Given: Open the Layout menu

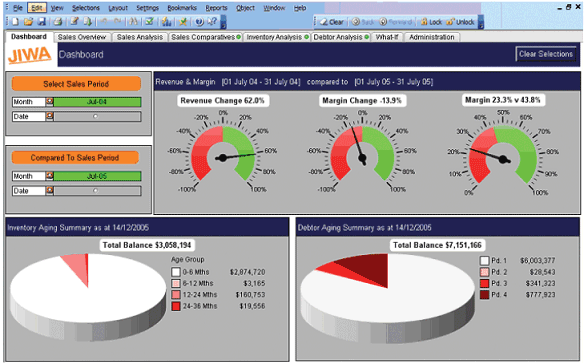Looking at the screenshot, I should 118,8.
